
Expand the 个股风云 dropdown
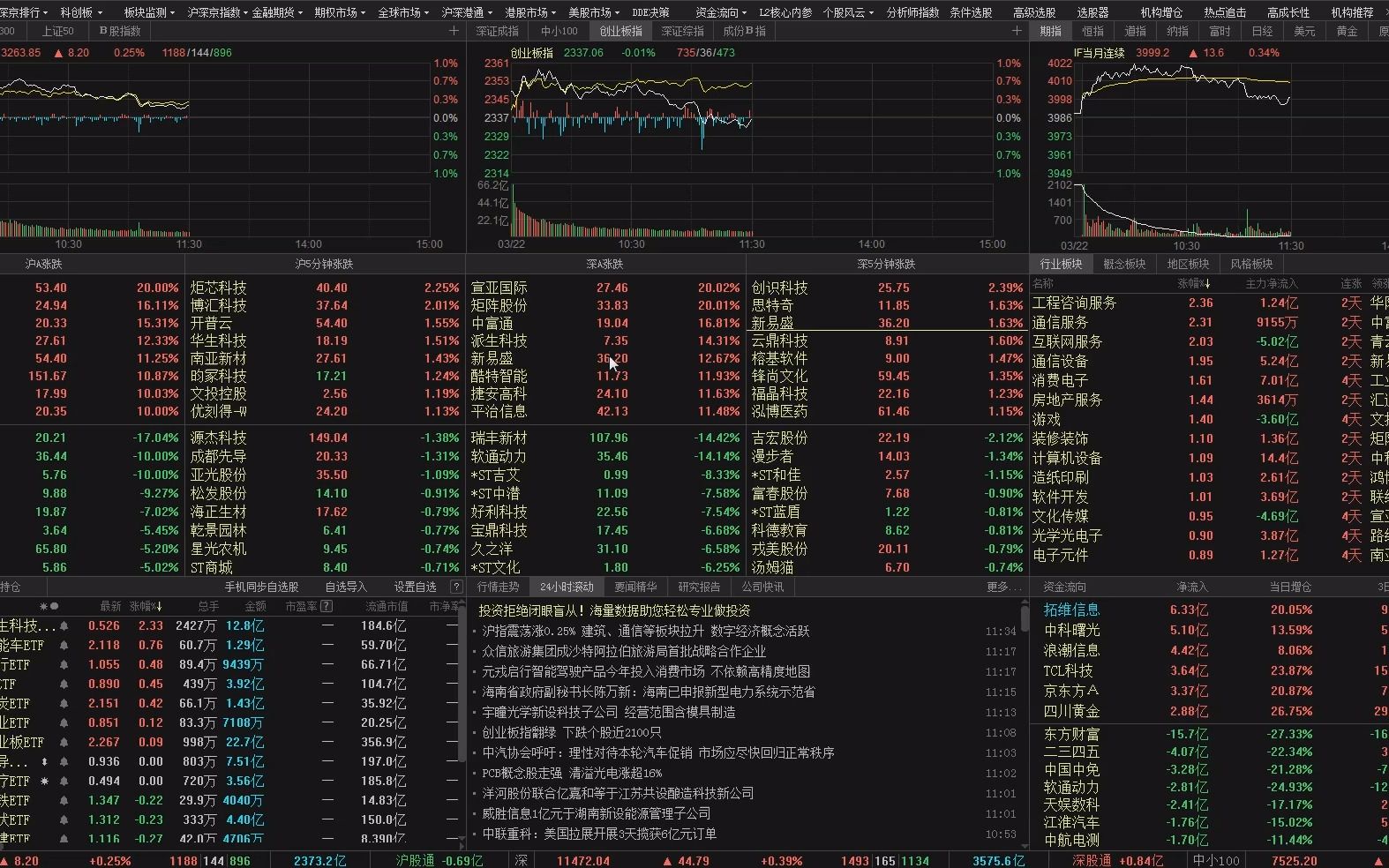point(848,12)
